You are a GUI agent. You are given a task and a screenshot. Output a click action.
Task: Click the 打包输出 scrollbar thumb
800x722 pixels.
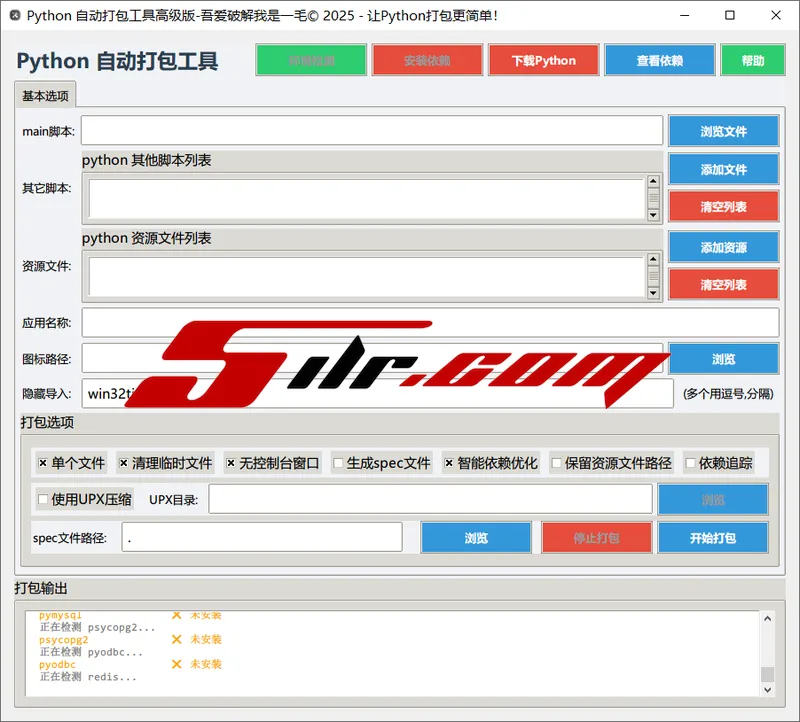[767, 674]
